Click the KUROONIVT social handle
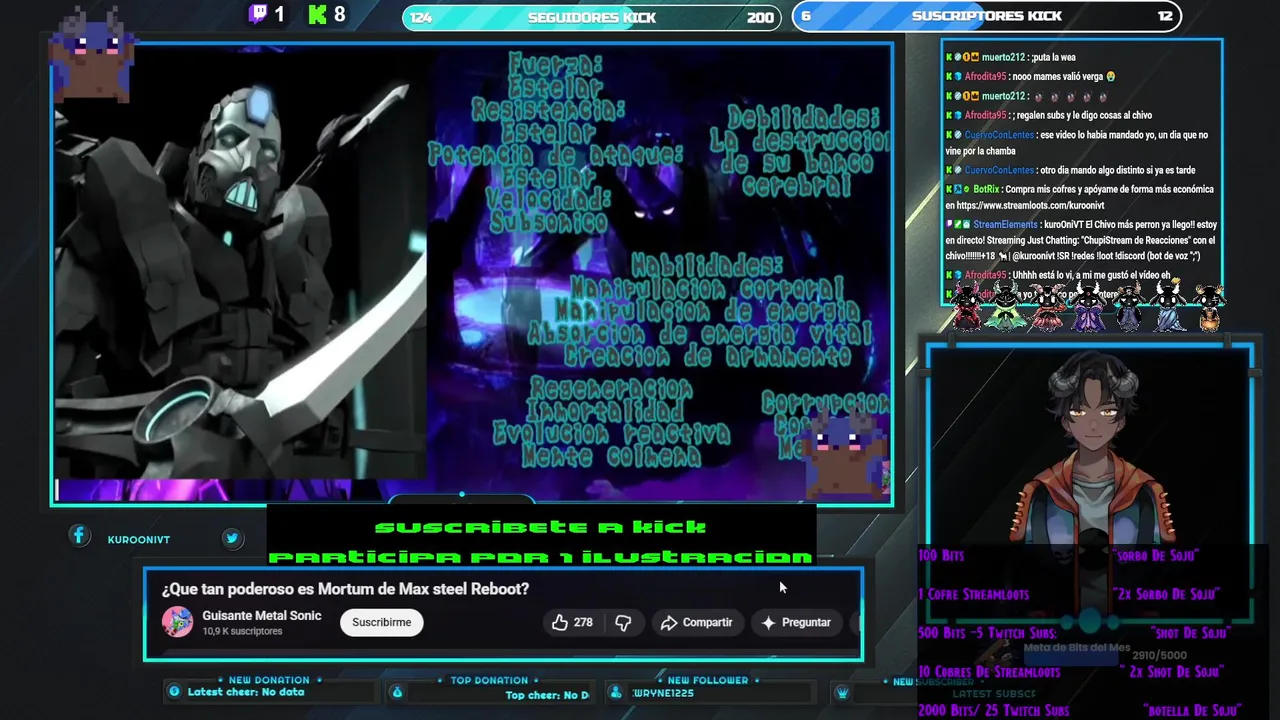The width and height of the screenshot is (1280, 720). [139, 539]
